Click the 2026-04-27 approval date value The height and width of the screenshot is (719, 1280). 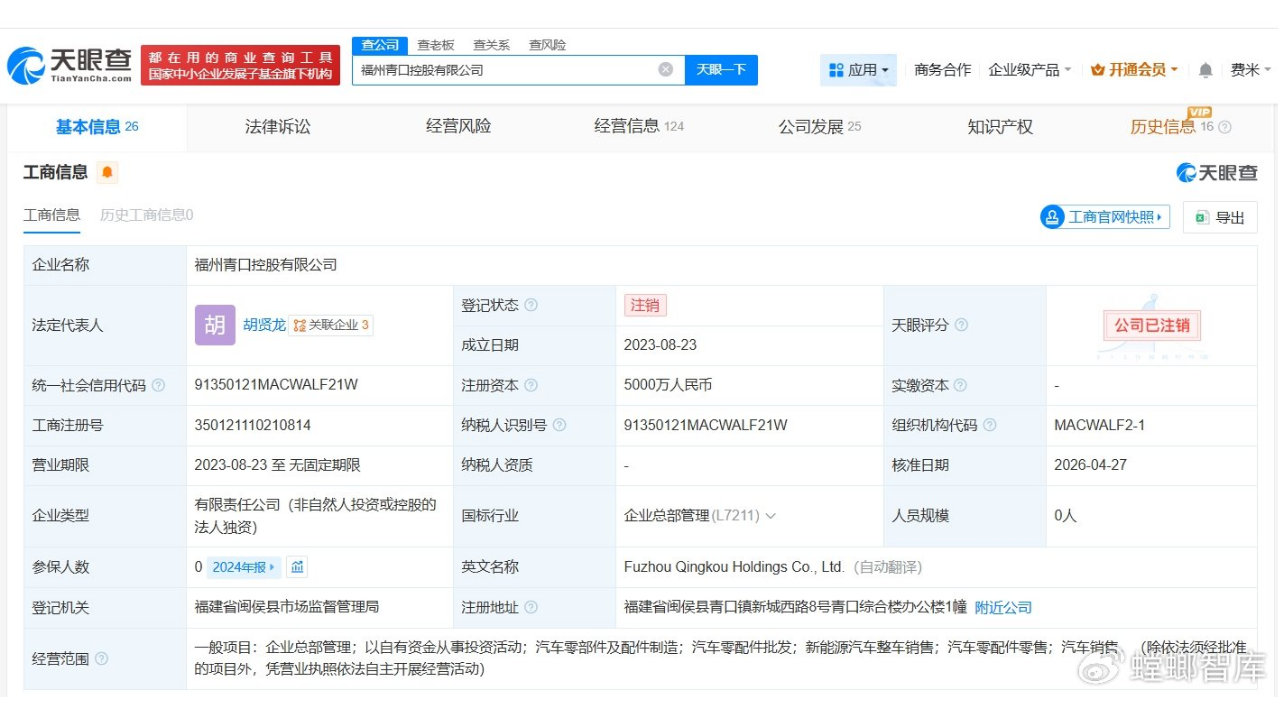[1090, 465]
